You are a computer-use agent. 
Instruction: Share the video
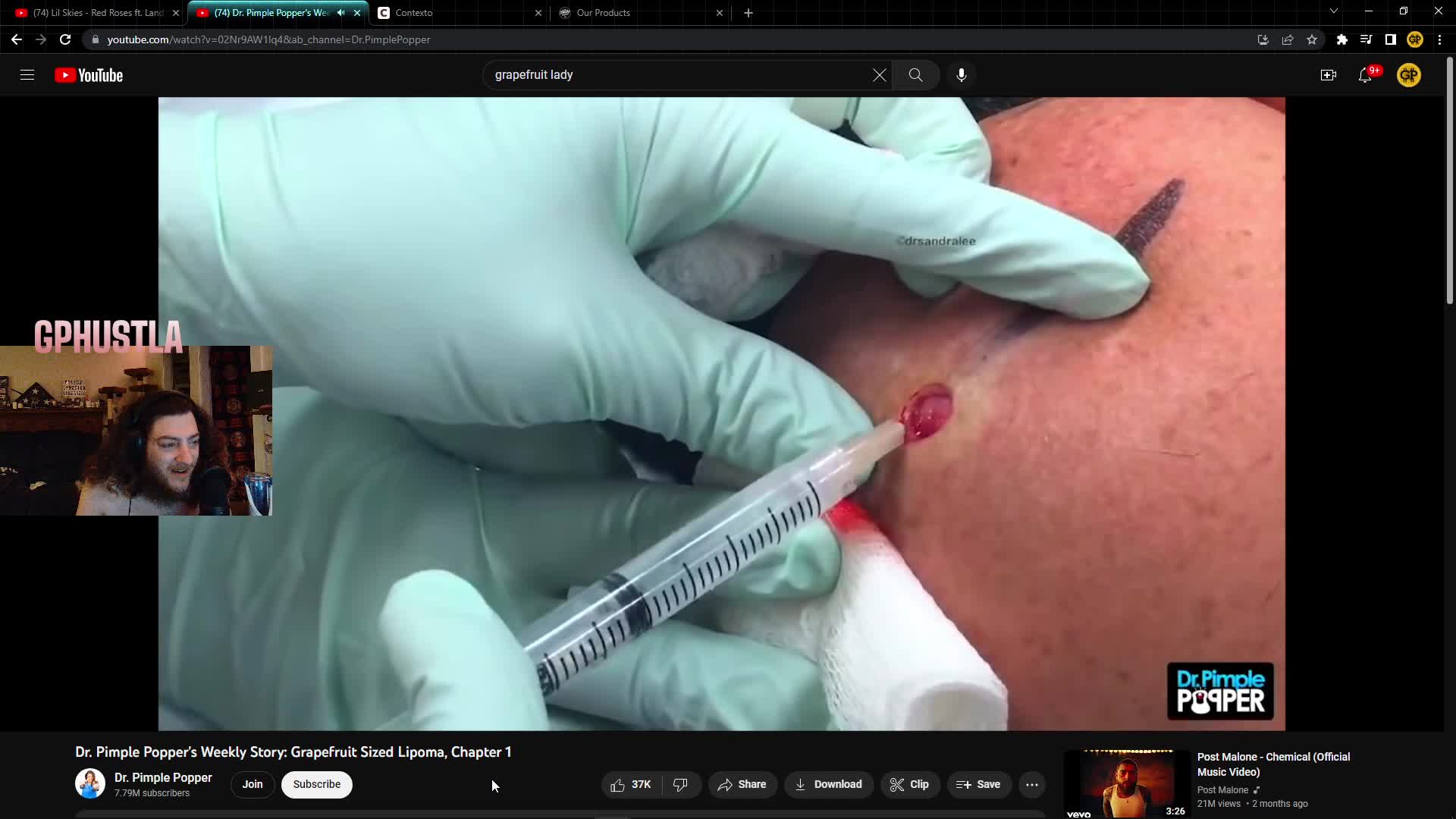742,784
